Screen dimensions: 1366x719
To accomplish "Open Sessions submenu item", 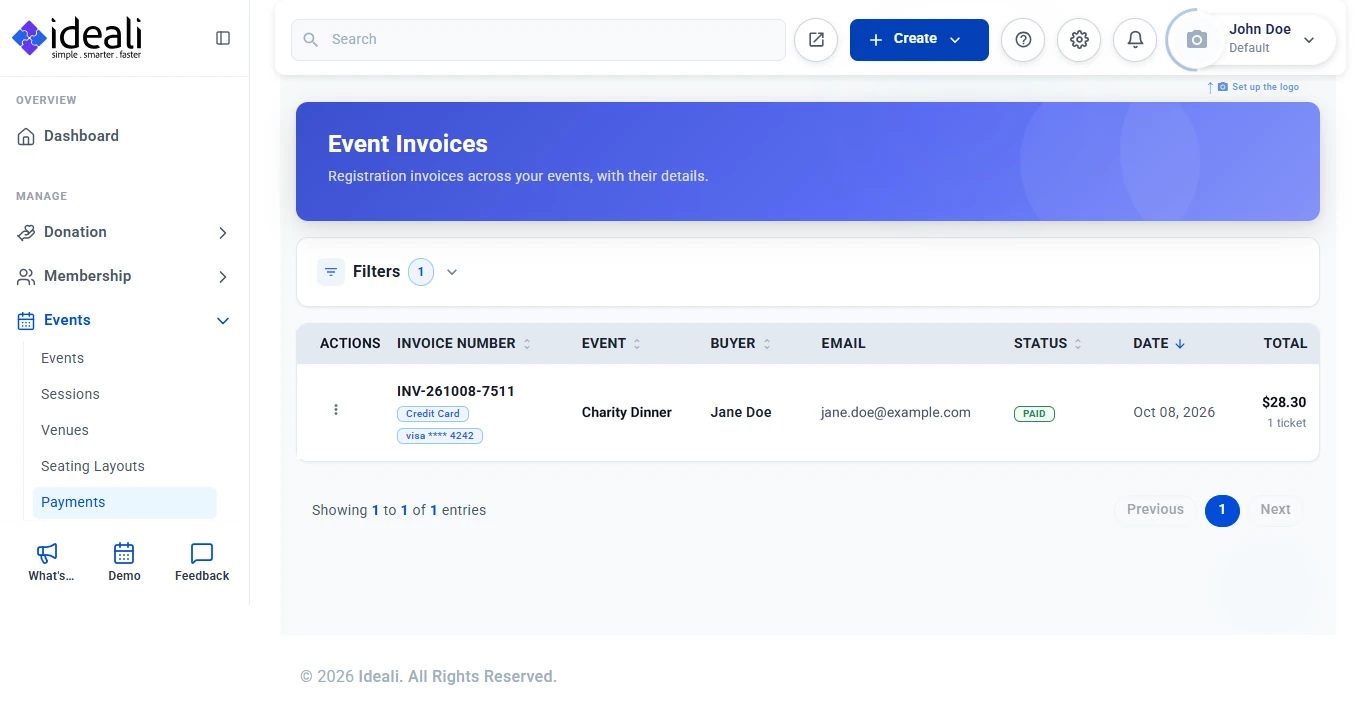I will (x=70, y=394).
